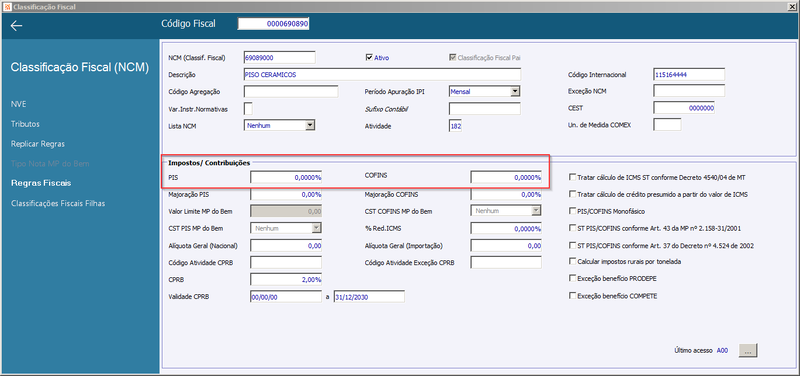Open Tributos in the sidebar

[25, 124]
